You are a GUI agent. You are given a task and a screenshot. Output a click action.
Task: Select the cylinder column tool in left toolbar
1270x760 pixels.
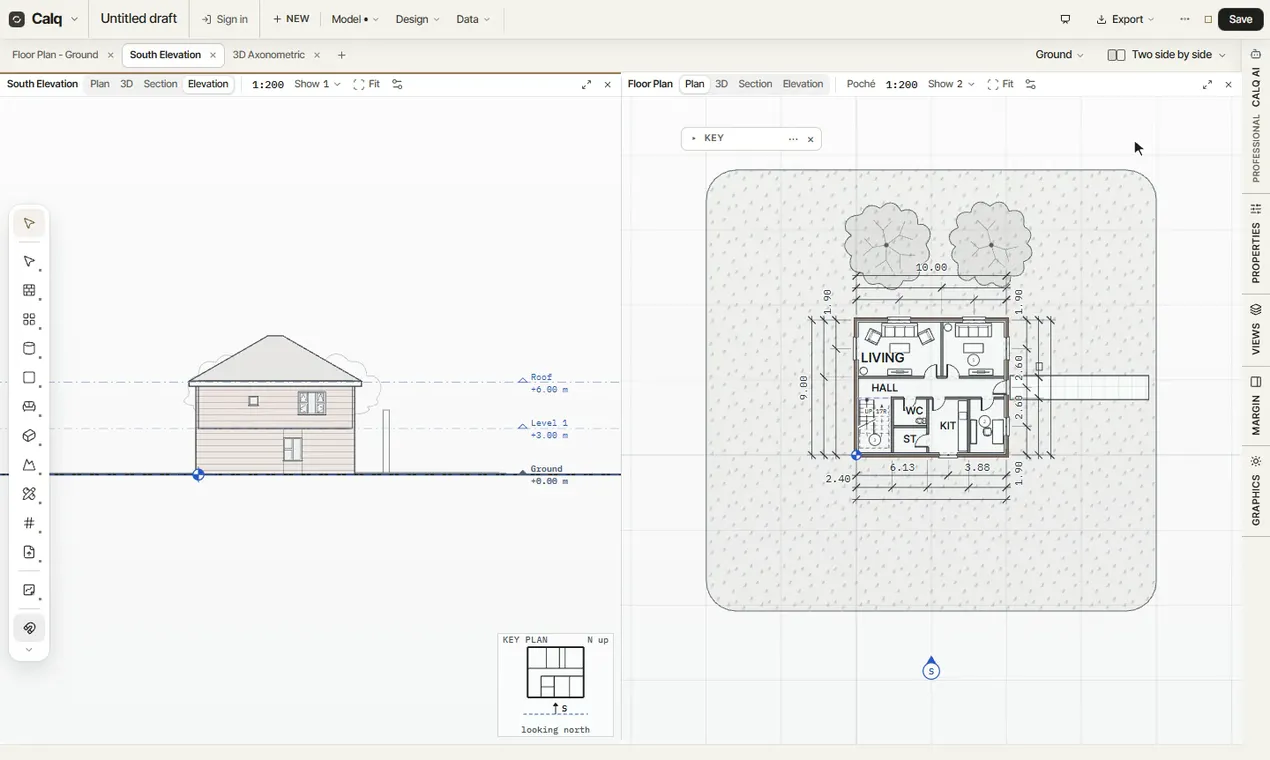pyautogui.click(x=29, y=349)
